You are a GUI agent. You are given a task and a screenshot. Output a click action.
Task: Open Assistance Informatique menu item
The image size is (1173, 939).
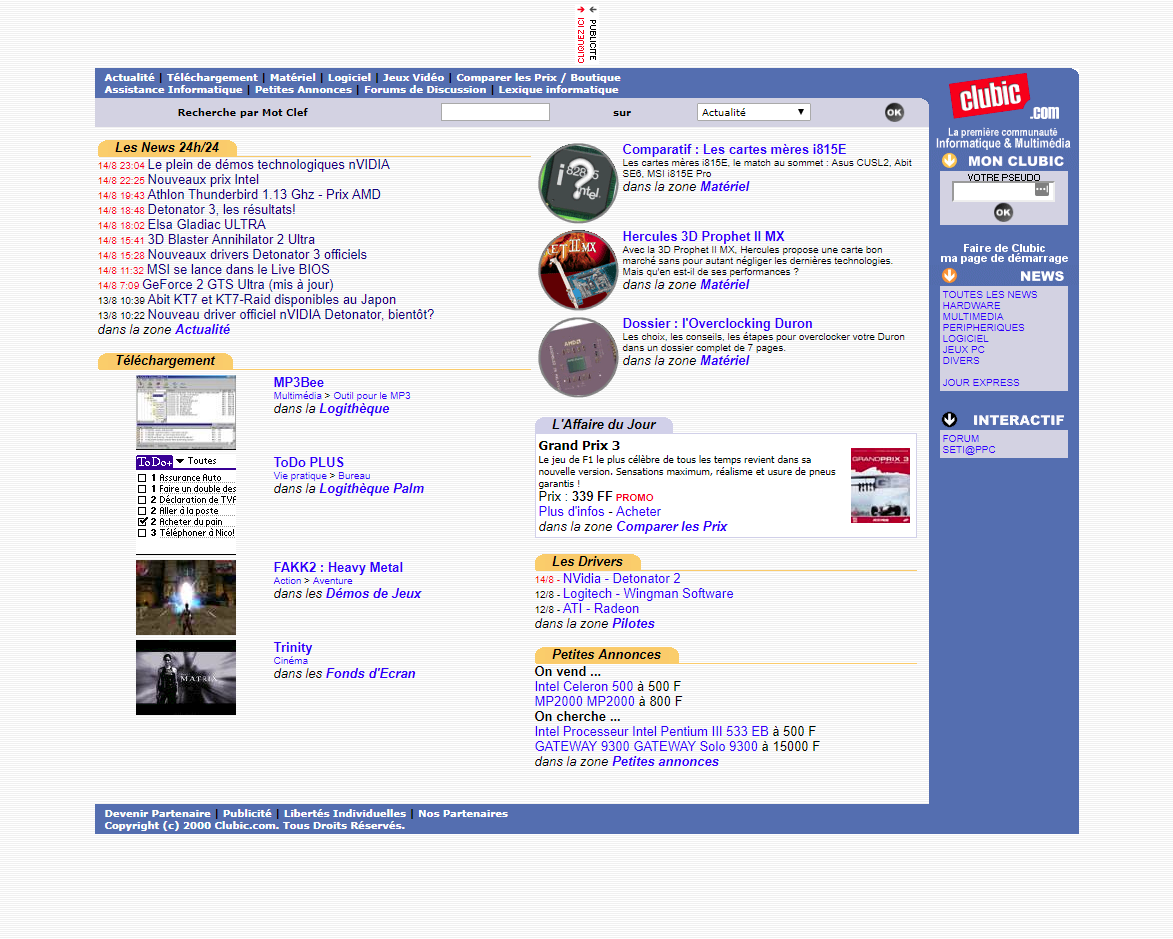174,89
